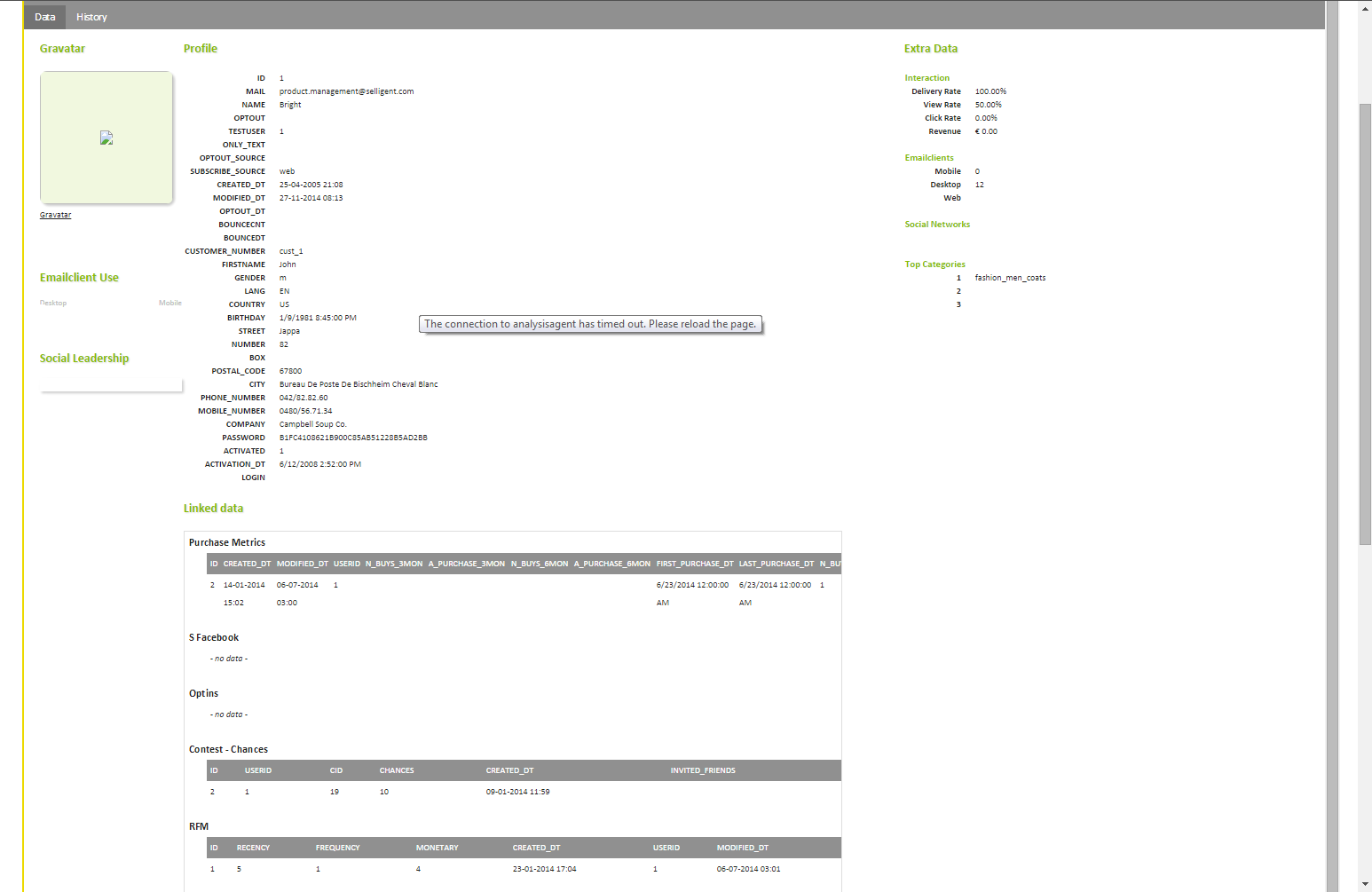Click the N_BUYS_3MON column header
This screenshot has height=892, width=1372.
click(394, 564)
